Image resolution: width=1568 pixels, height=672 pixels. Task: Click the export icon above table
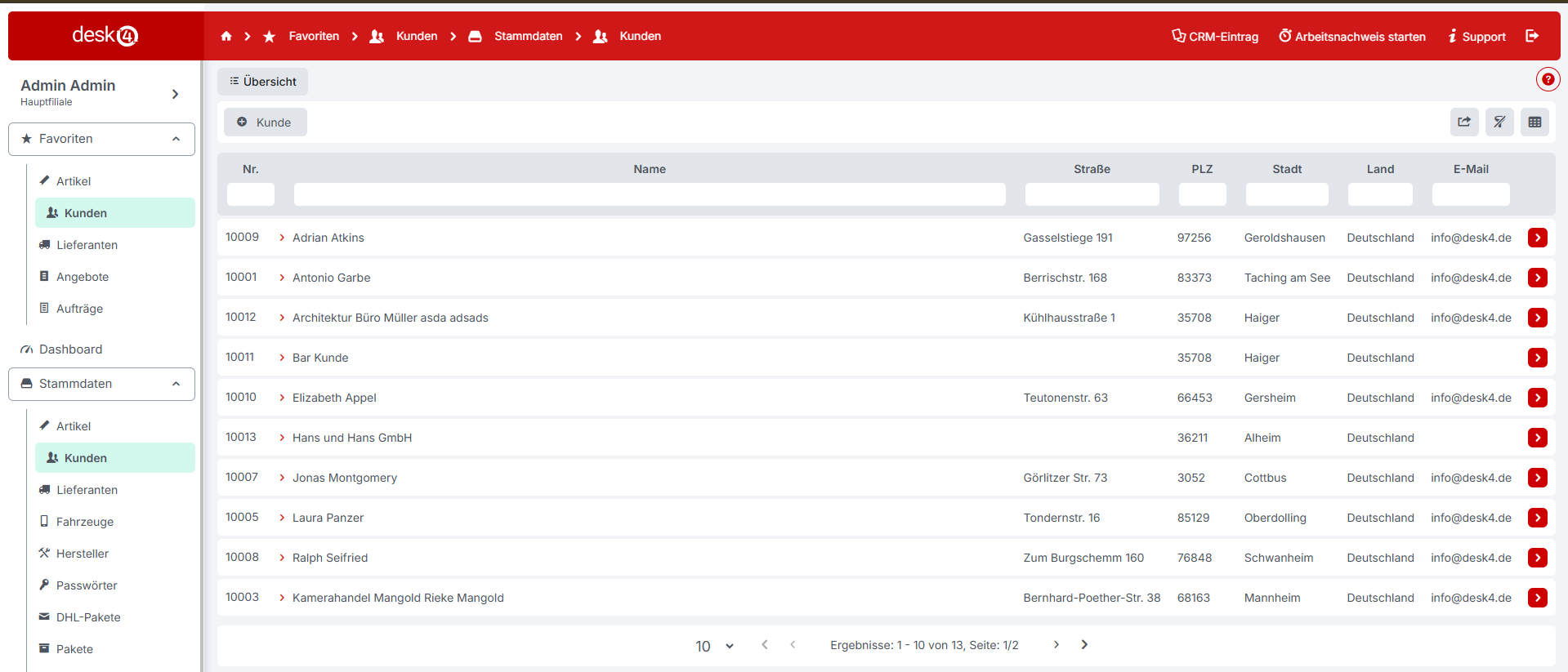(x=1464, y=122)
